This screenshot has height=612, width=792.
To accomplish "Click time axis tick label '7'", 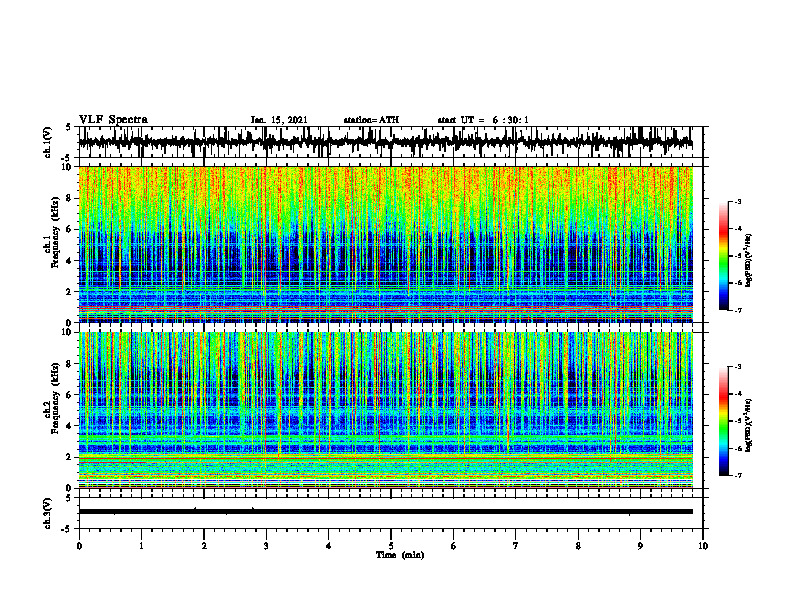I will (x=516, y=546).
